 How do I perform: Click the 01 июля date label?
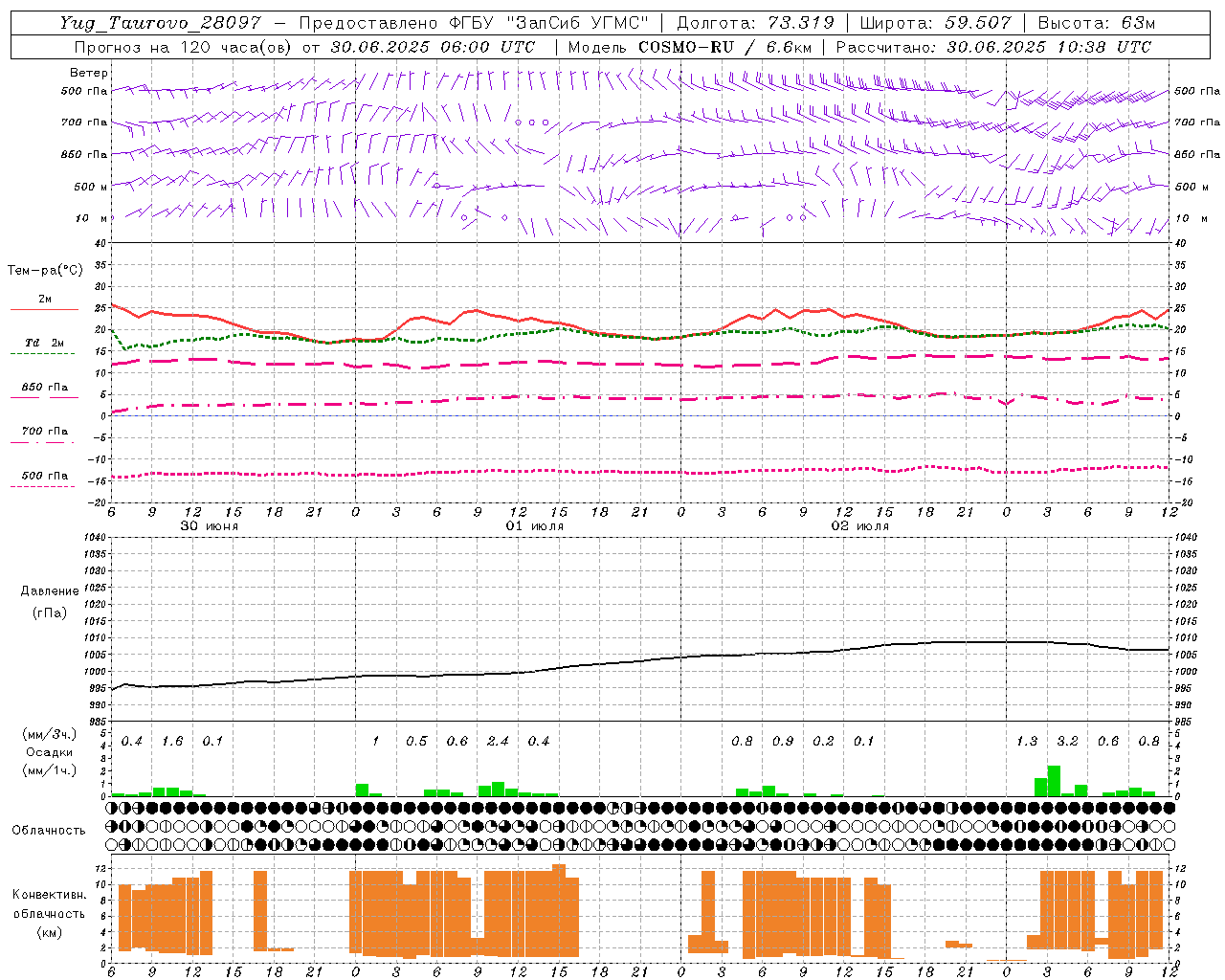coord(535,526)
